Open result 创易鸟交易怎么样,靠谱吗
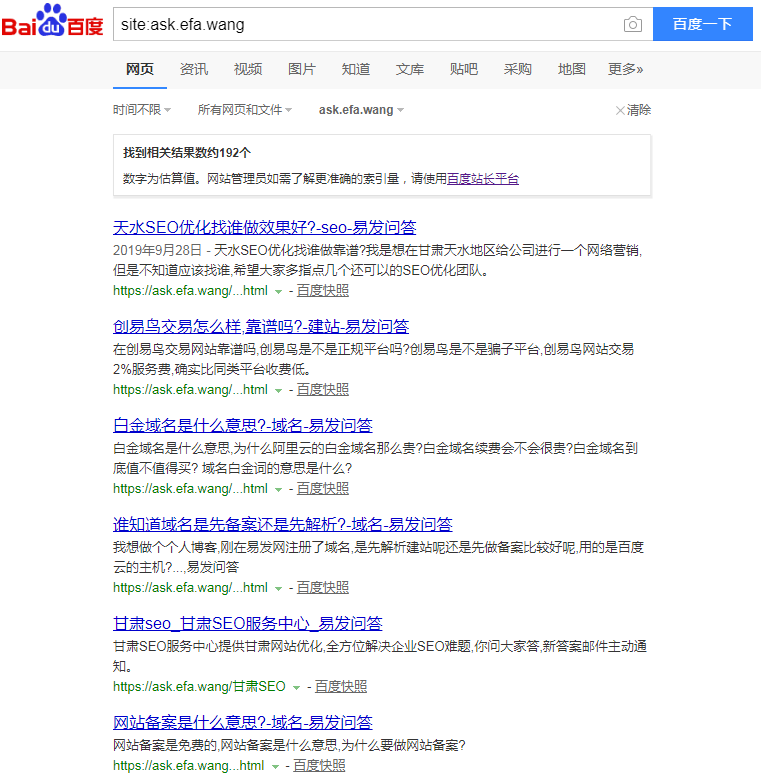This screenshot has height=775, width=761. coord(261,326)
